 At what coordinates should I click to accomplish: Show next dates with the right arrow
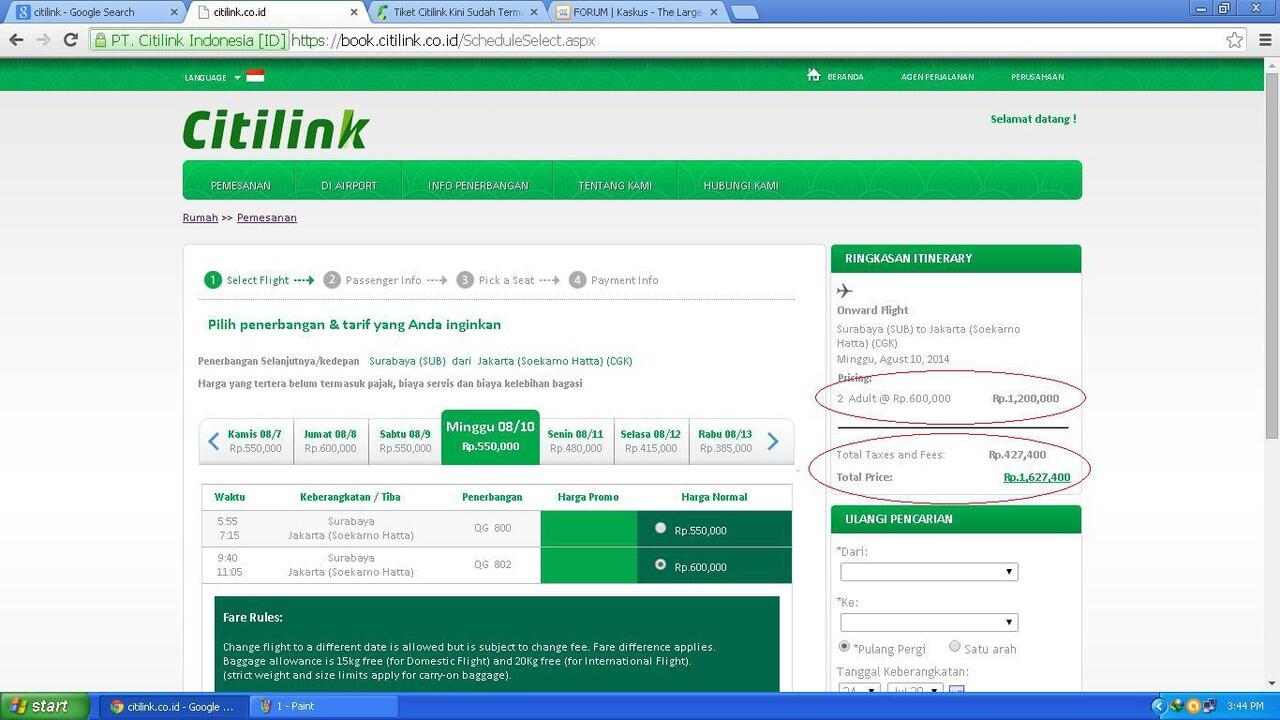tap(773, 441)
